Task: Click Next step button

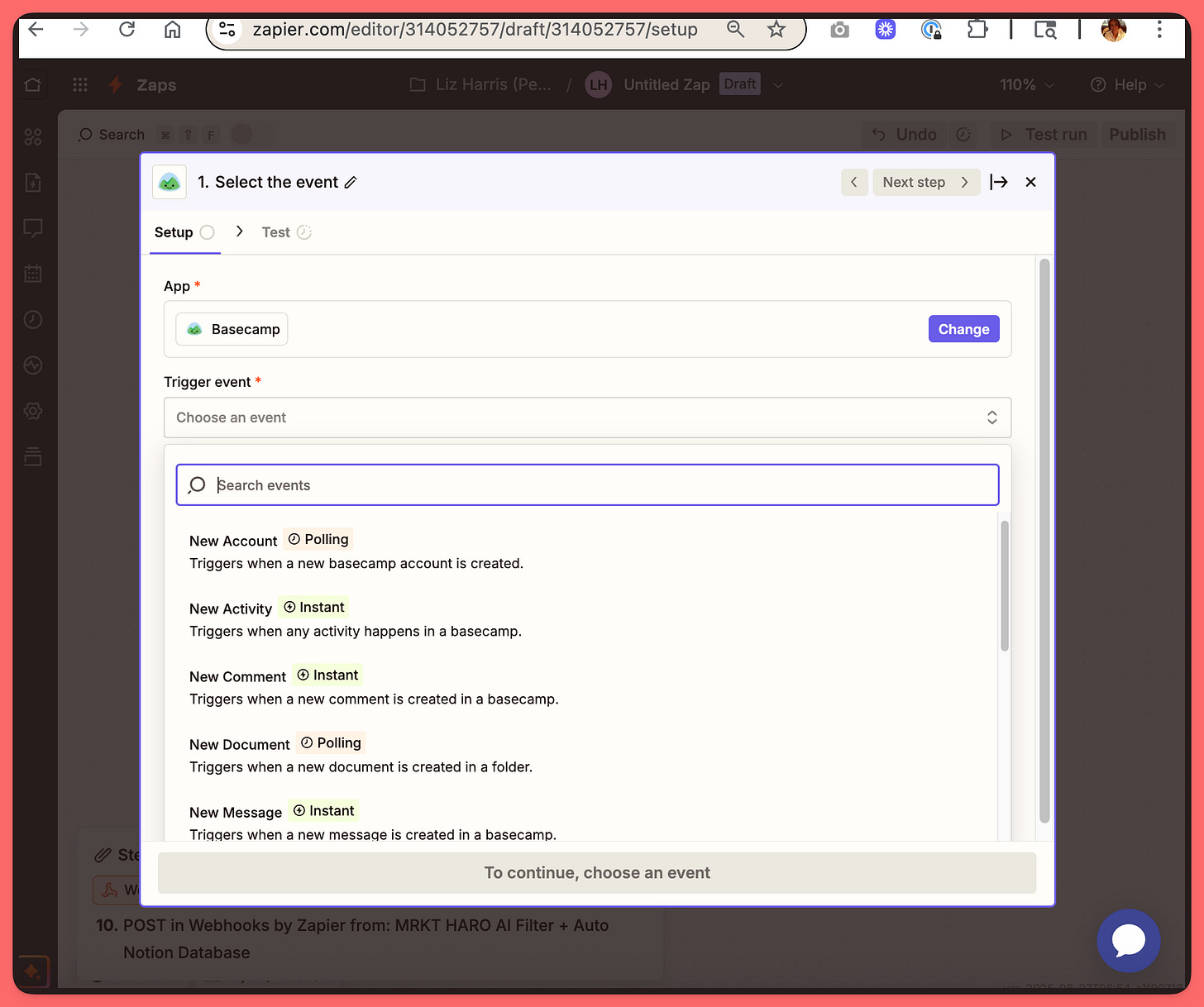Action: click(926, 182)
